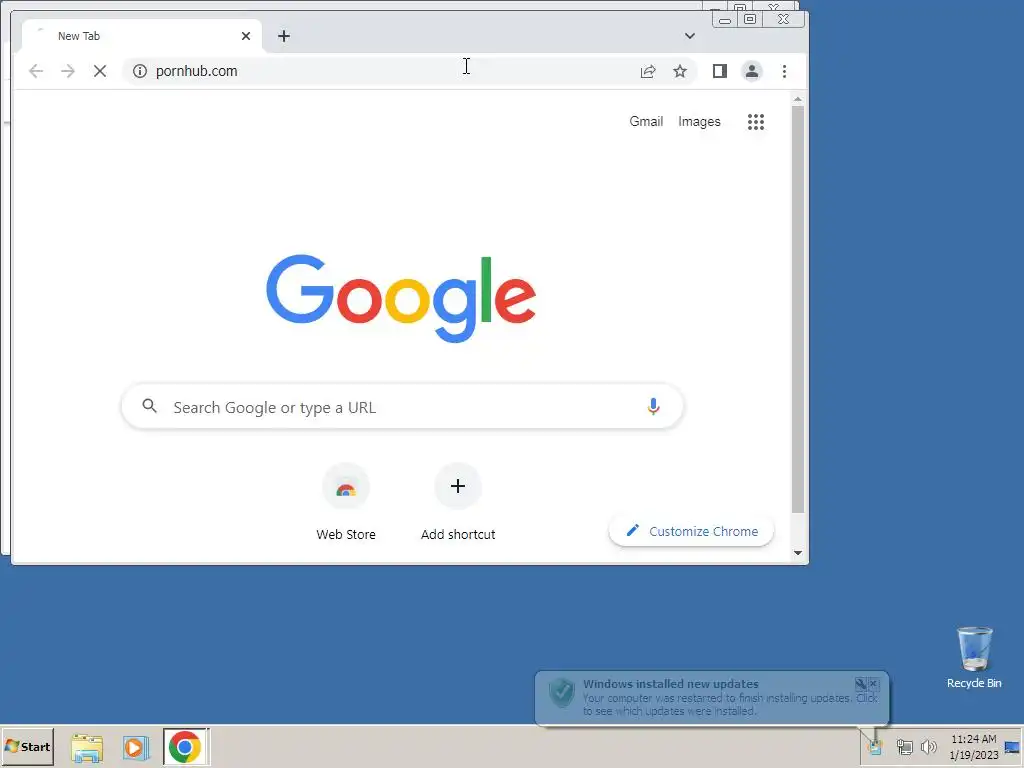1024x768 pixels.
Task: Stop loading the page with the X button
Action: coord(100,71)
